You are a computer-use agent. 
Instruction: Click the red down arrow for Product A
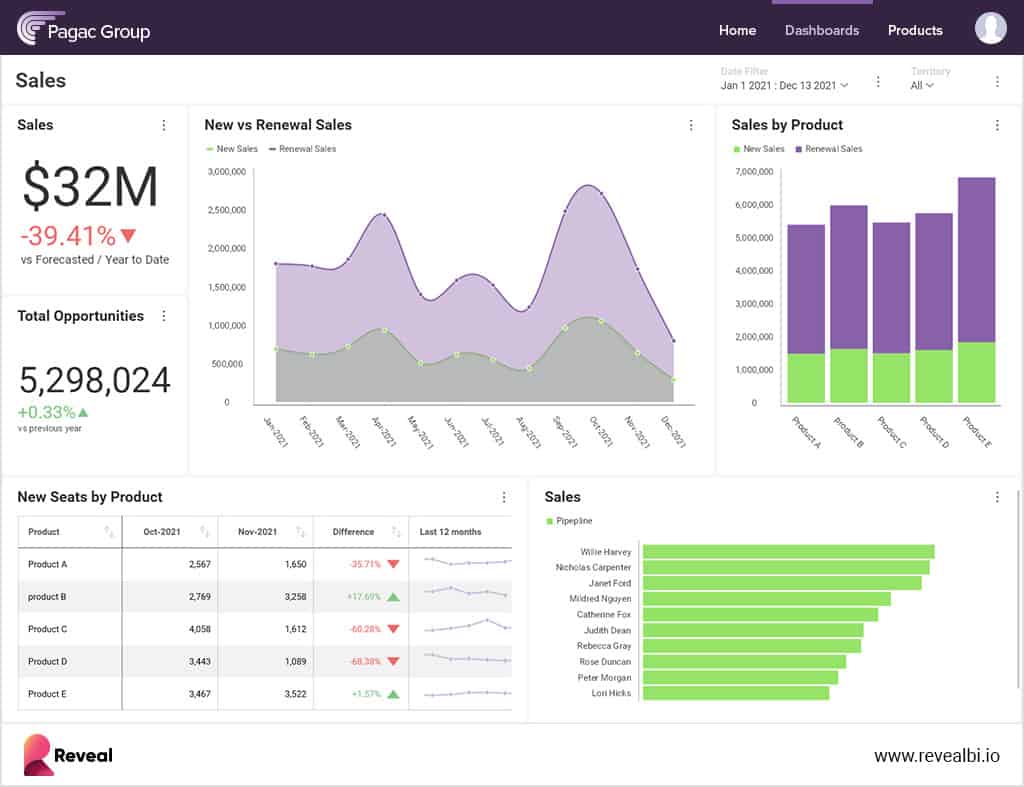click(393, 564)
